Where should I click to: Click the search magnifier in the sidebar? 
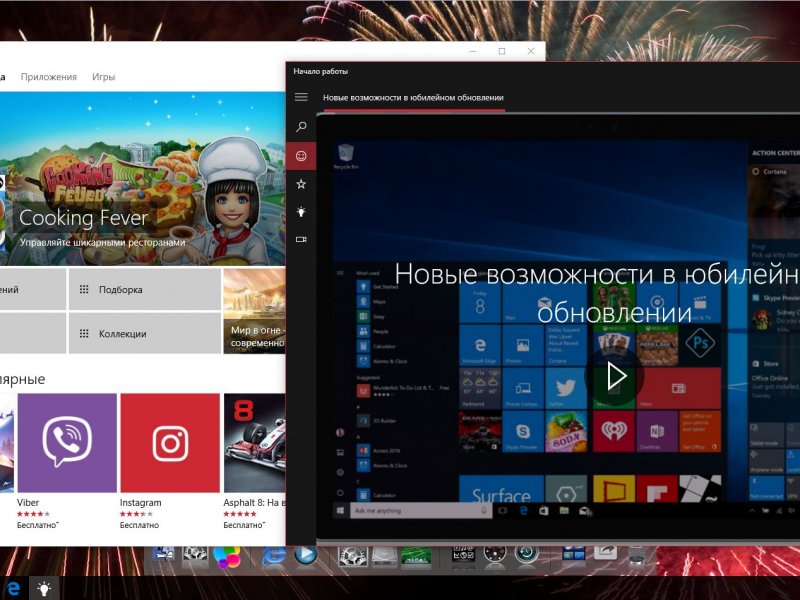(301, 127)
